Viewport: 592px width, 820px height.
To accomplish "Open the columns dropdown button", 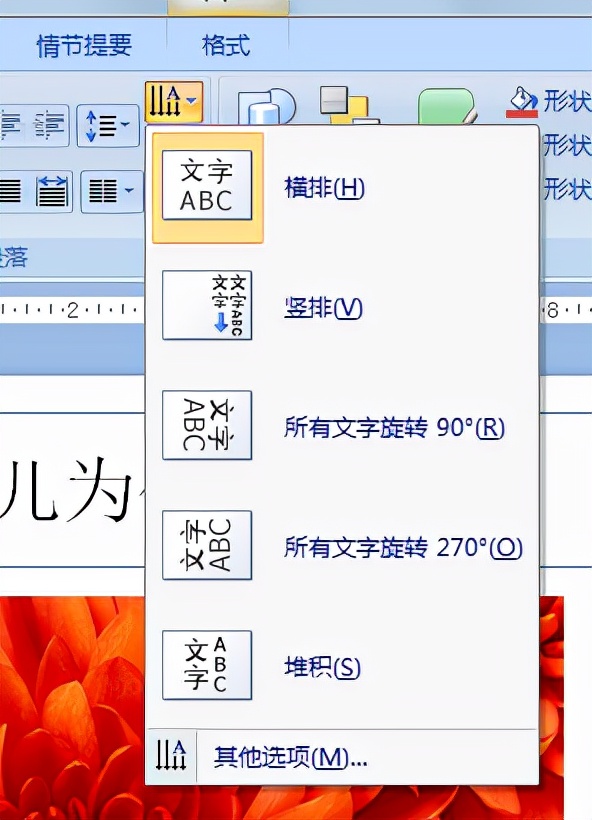I will tap(111, 191).
